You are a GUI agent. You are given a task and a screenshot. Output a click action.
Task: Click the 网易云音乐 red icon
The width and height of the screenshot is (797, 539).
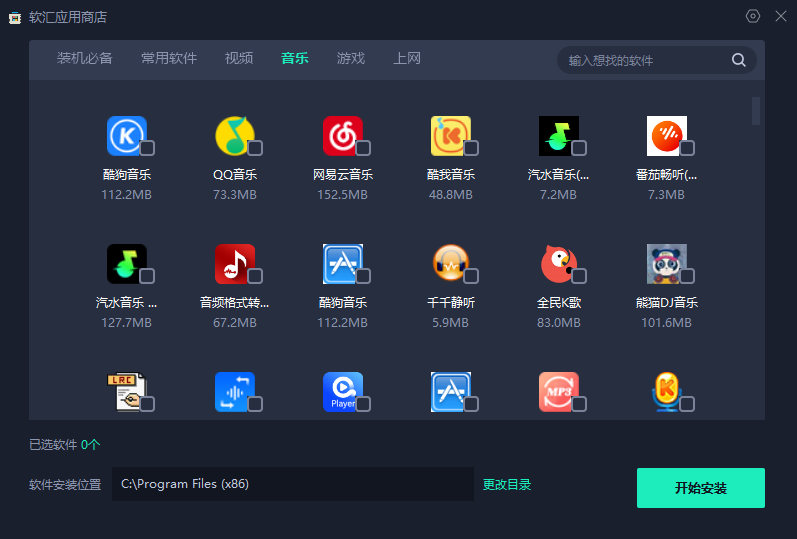point(343,136)
